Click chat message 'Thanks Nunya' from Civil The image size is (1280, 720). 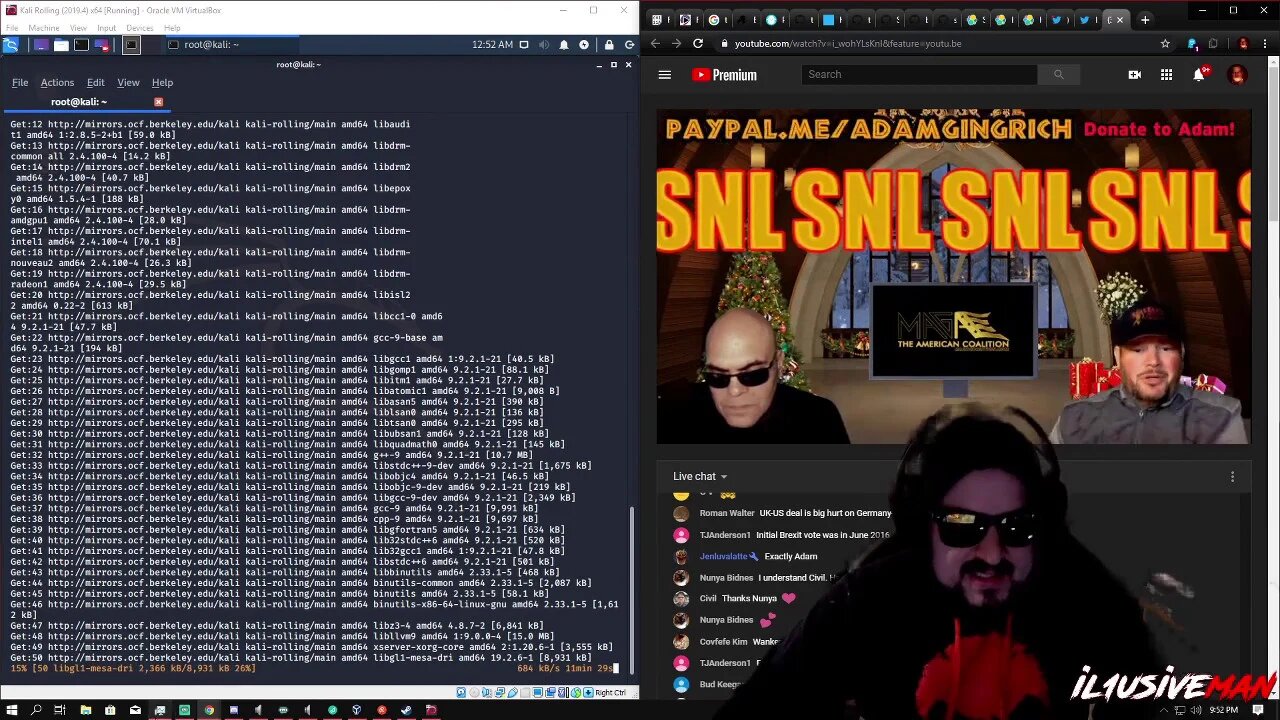(x=750, y=598)
